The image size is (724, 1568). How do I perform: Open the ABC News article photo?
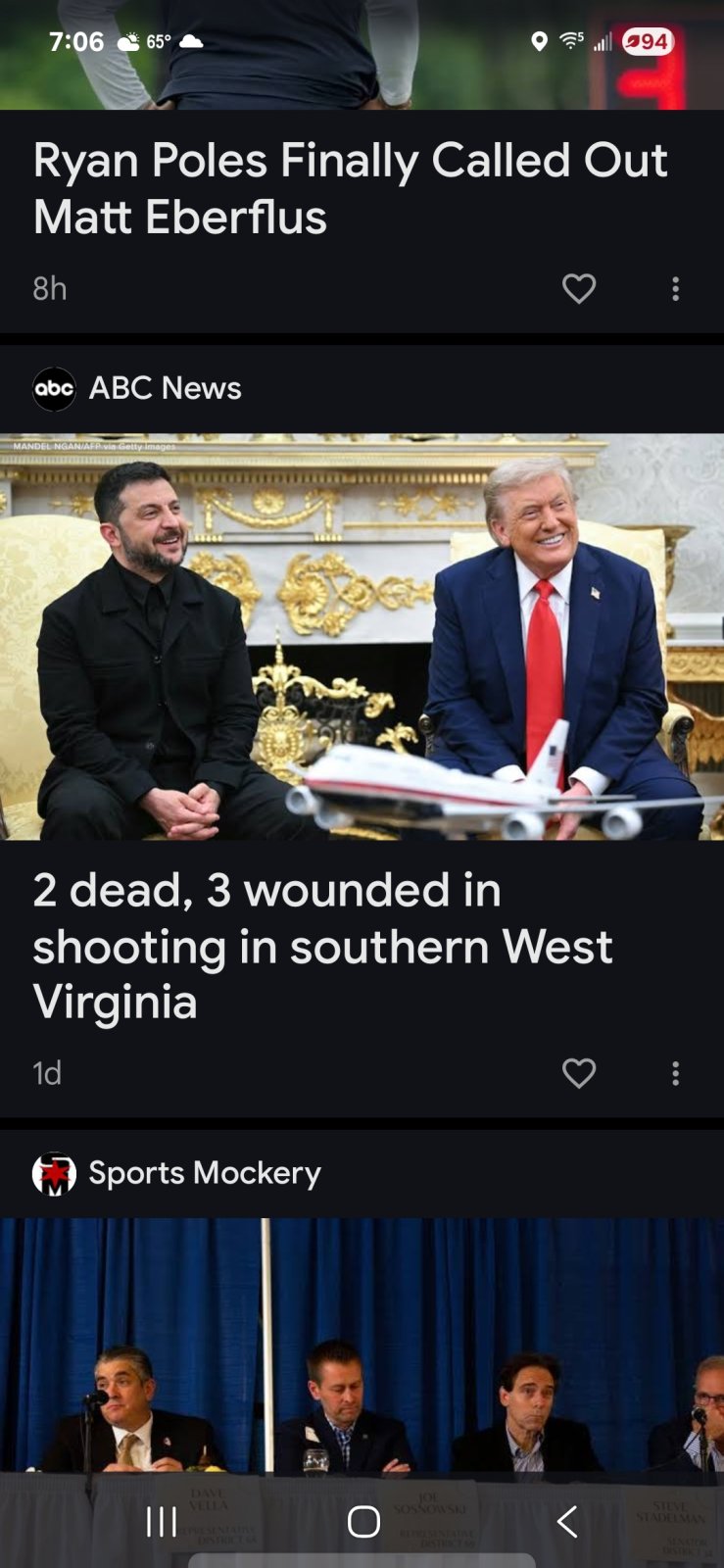[x=362, y=637]
